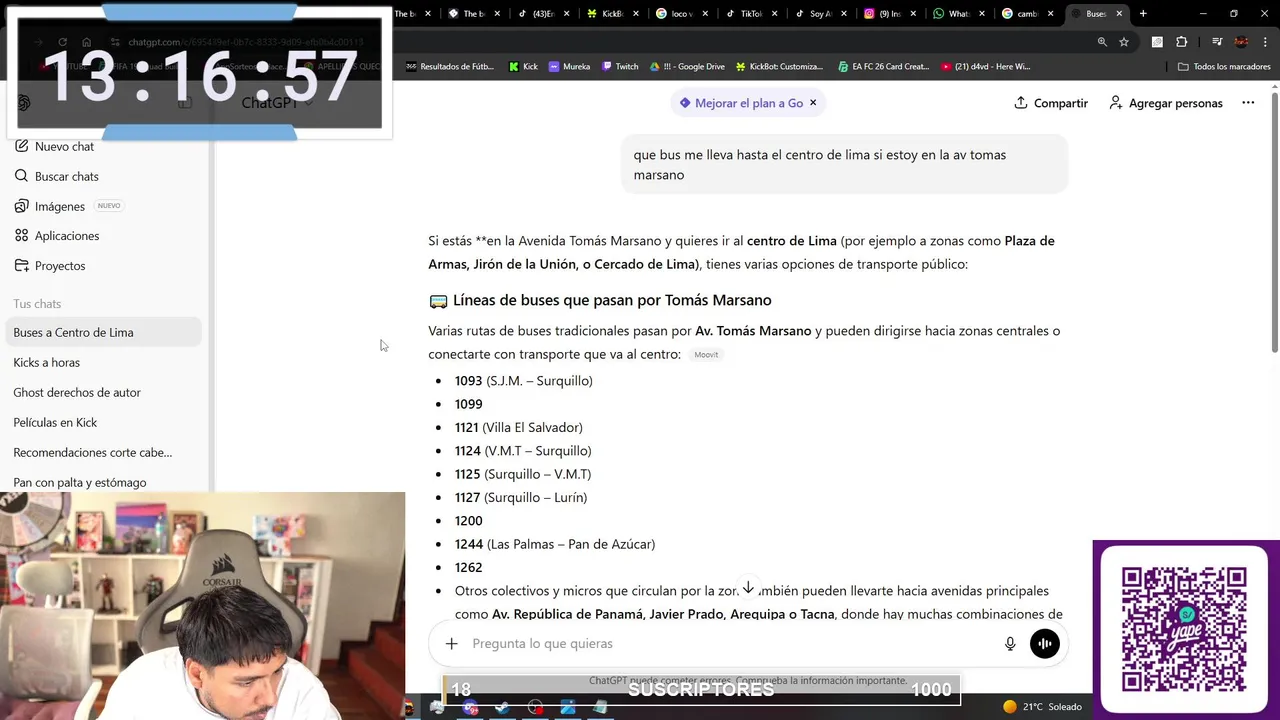Click heading Líneas de buses que pasan por Tomás Marsano

click(611, 301)
